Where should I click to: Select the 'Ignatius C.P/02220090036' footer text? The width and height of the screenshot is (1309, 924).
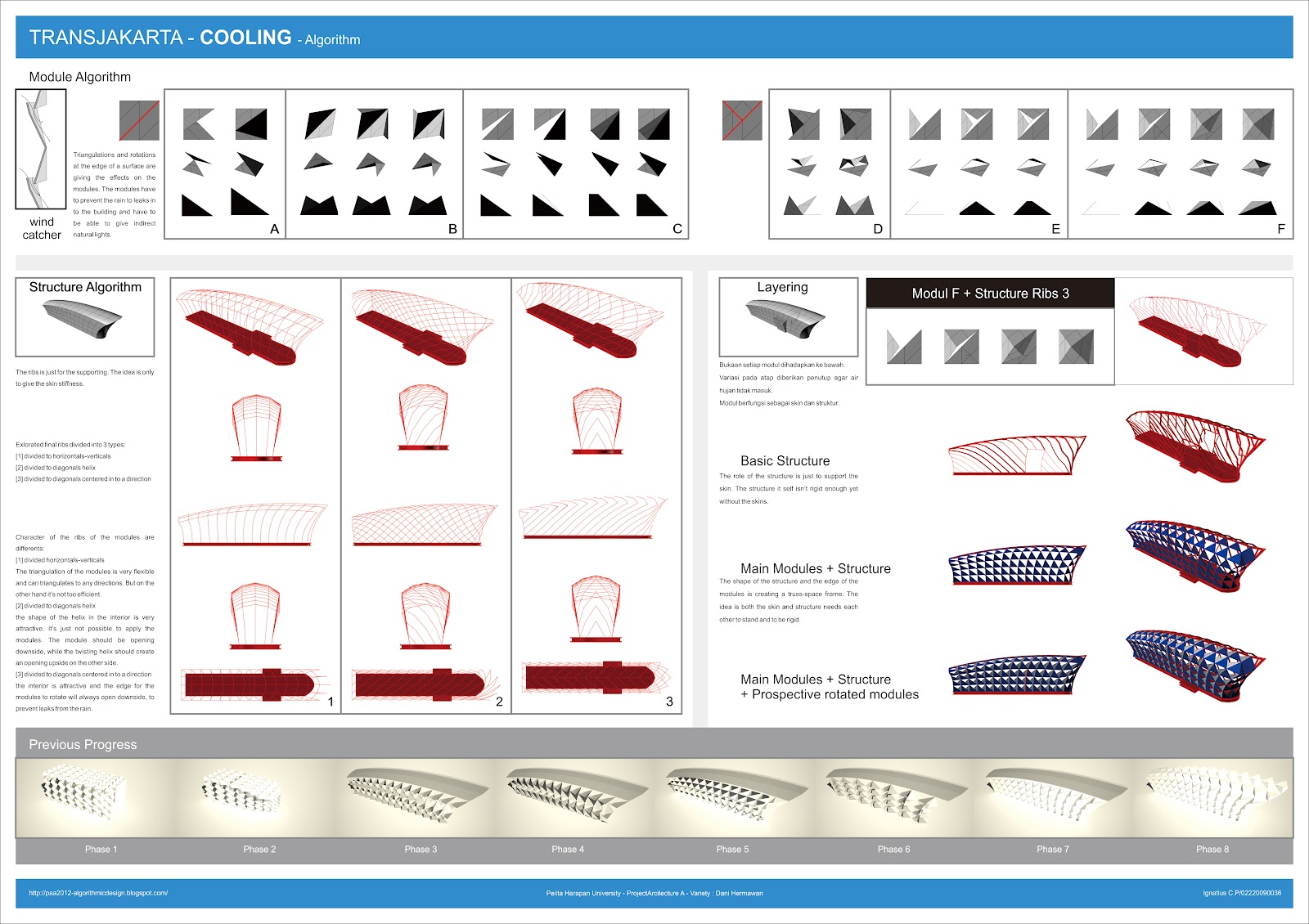(1242, 893)
